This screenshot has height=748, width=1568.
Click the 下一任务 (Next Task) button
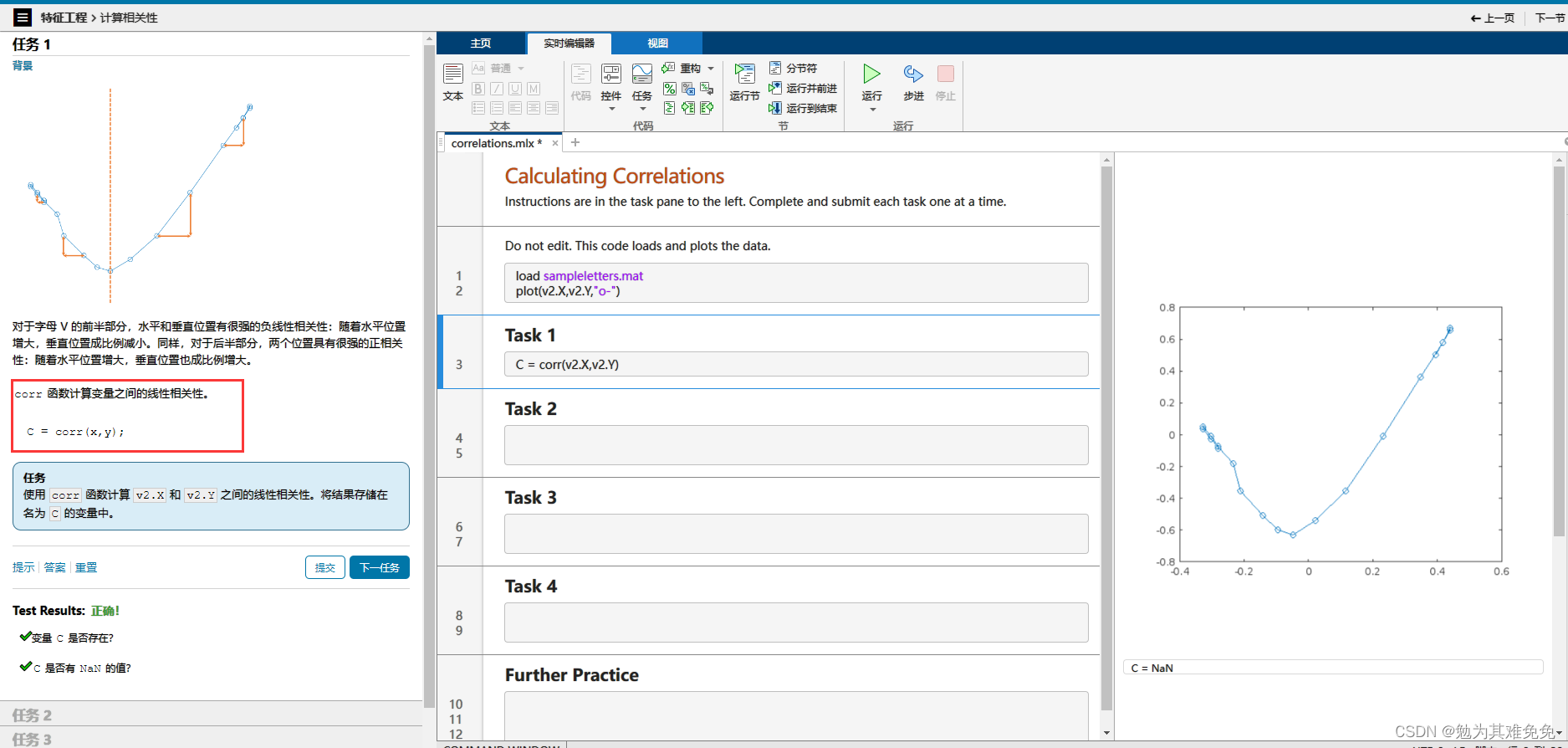point(380,567)
